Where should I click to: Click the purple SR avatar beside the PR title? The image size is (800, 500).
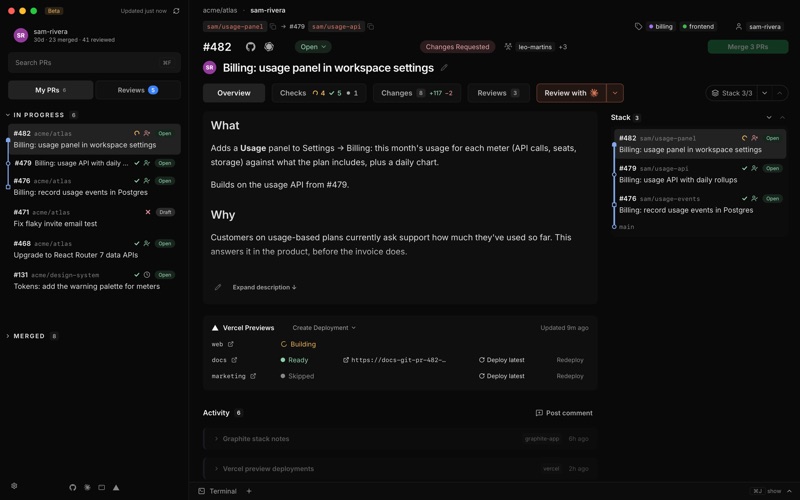210,67
